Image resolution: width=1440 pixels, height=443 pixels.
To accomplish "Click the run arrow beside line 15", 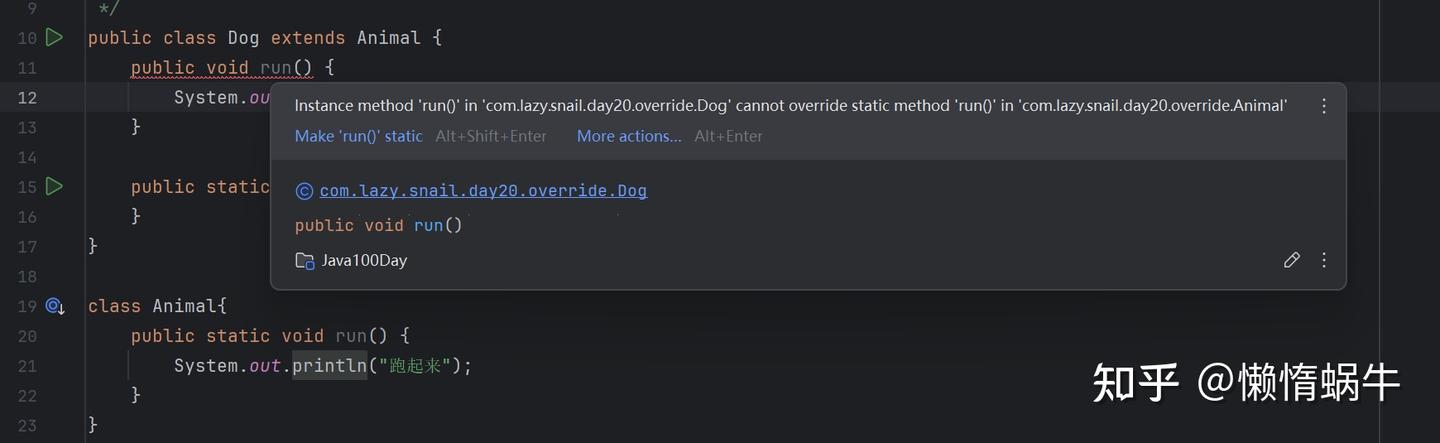I will pyautogui.click(x=55, y=186).
